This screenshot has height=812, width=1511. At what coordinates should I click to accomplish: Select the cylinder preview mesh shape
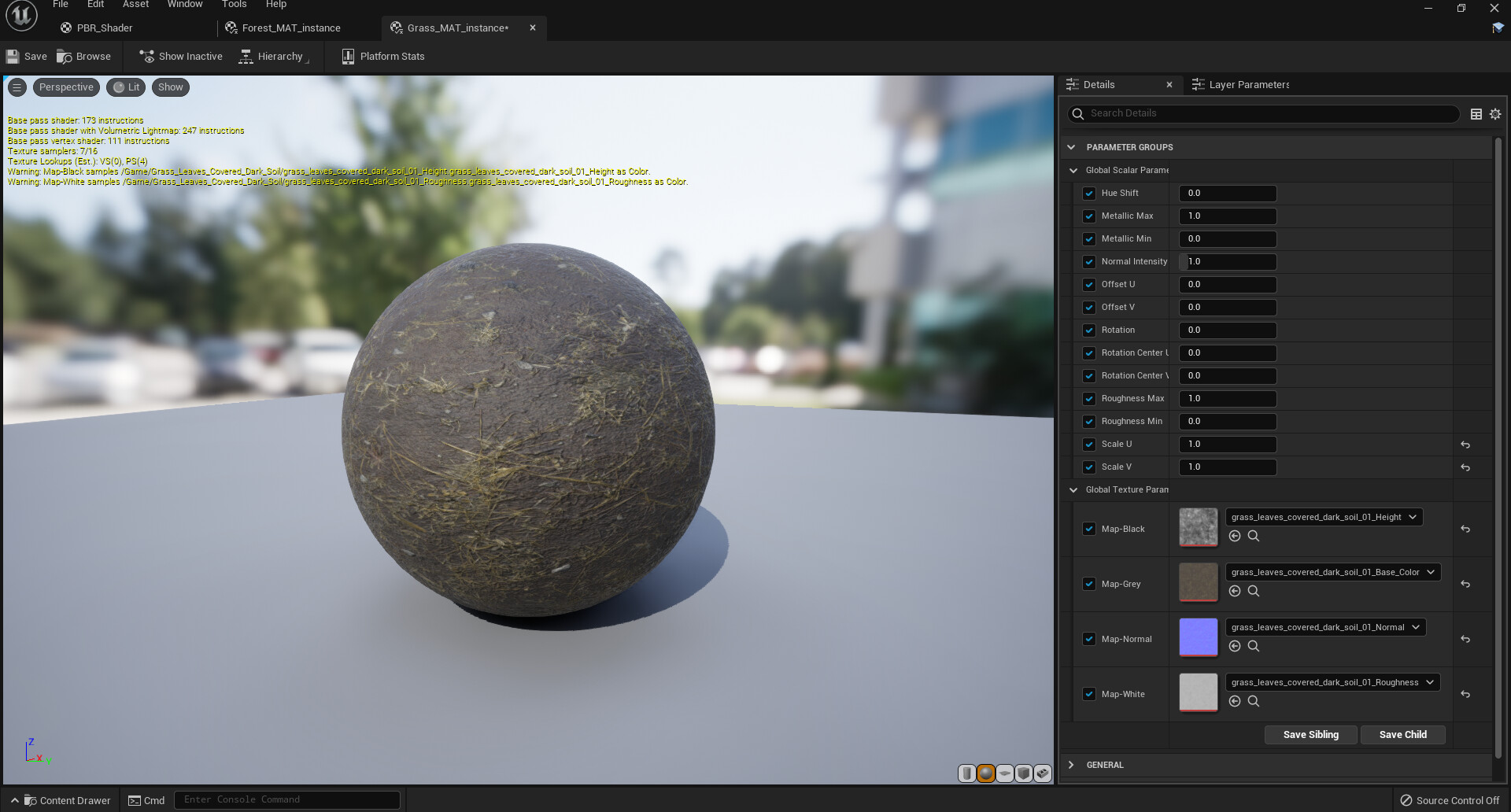966,773
